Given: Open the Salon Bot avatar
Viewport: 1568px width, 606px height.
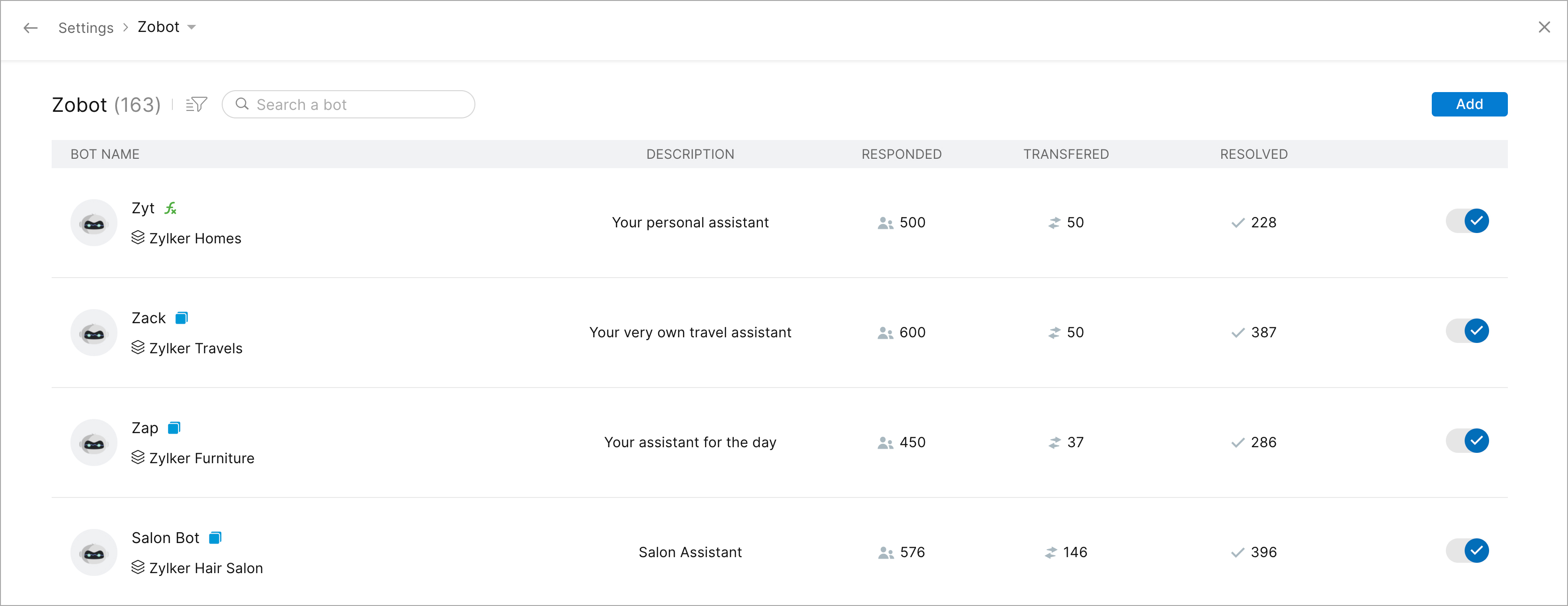Looking at the screenshot, I should click(x=94, y=552).
